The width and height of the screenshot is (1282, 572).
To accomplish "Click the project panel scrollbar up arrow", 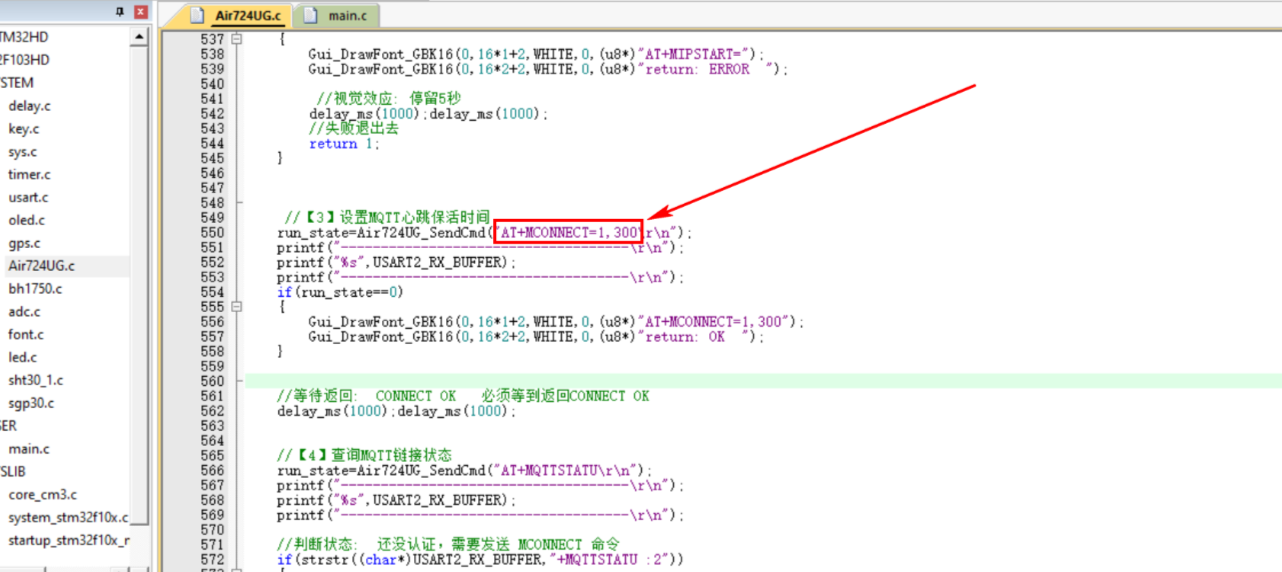I will click(x=140, y=36).
